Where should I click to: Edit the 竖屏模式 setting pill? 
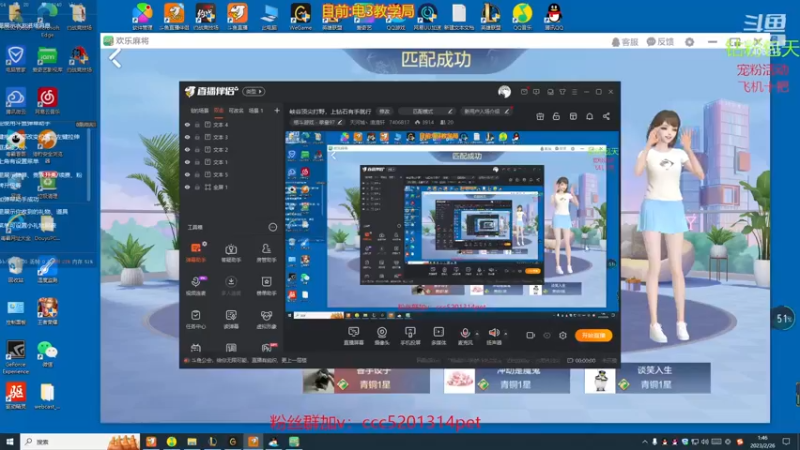pyautogui.click(x=427, y=111)
